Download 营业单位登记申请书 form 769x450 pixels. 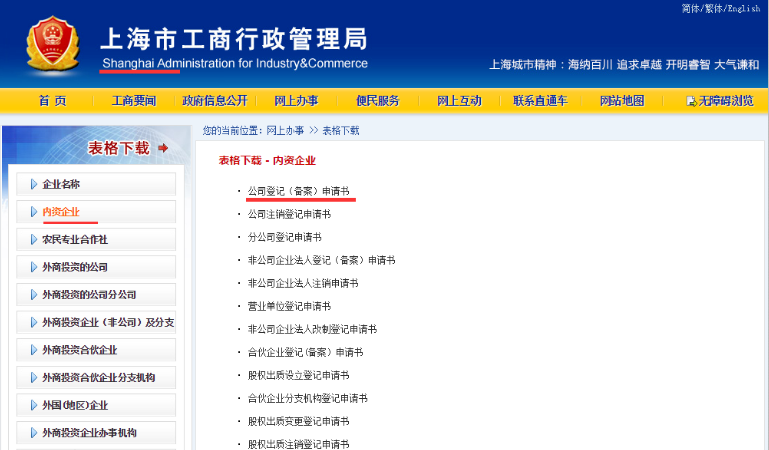[289, 306]
